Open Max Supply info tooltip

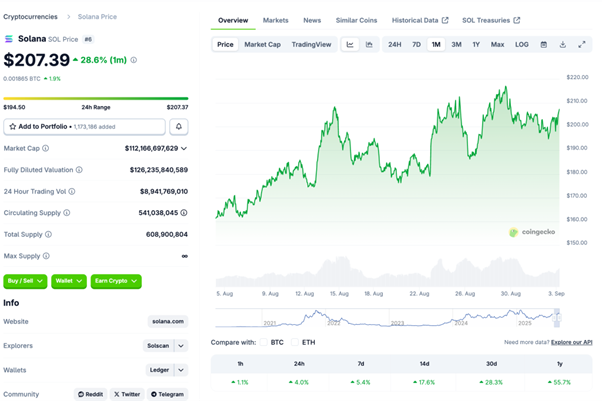pyautogui.click(x=46, y=256)
